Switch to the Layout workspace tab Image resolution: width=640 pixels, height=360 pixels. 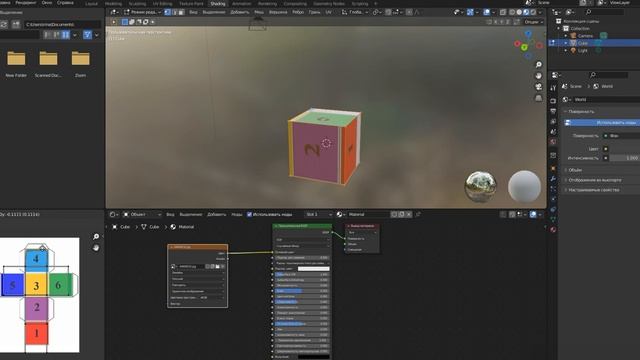[91, 4]
